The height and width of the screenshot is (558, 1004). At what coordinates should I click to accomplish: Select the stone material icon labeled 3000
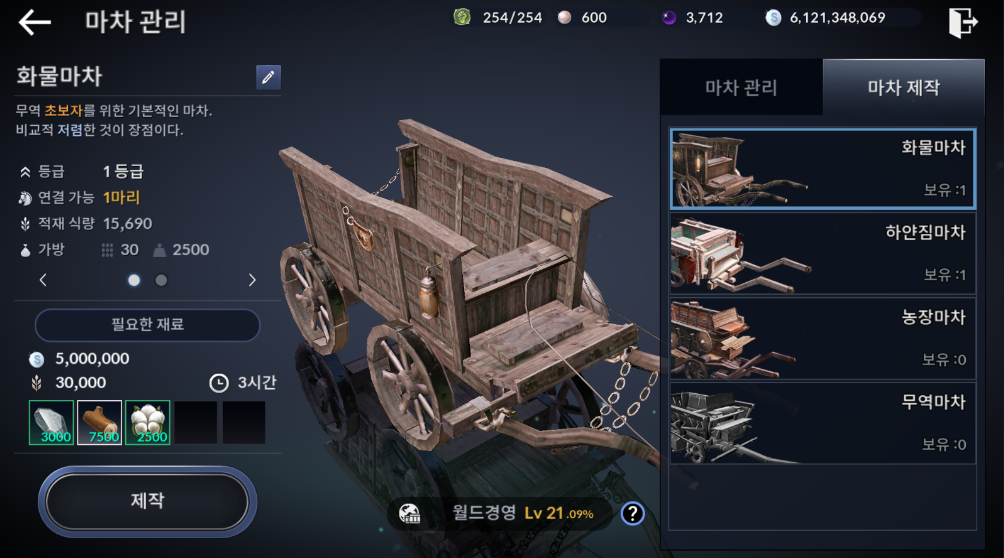coord(51,422)
